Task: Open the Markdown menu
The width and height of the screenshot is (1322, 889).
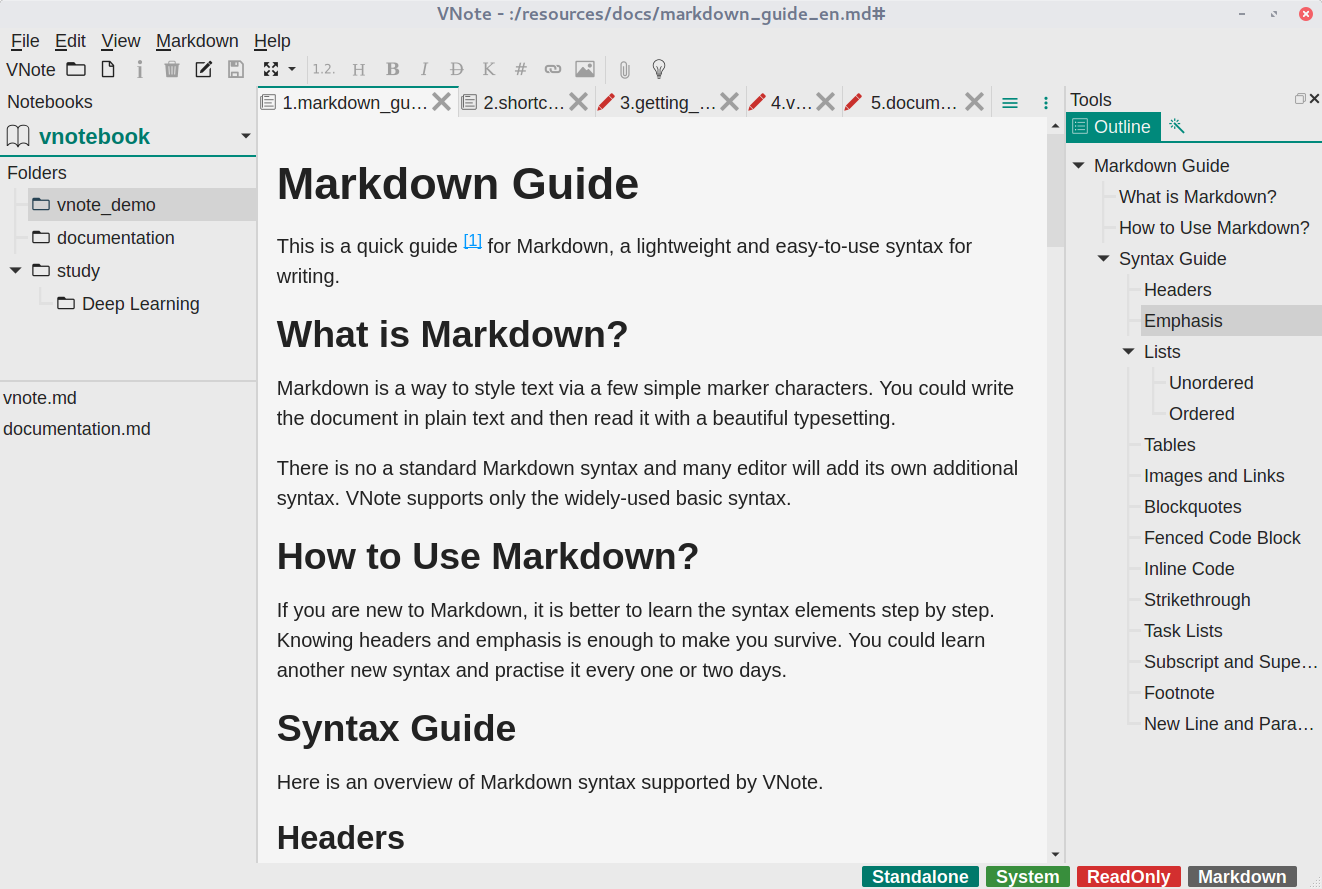Action: pos(197,41)
